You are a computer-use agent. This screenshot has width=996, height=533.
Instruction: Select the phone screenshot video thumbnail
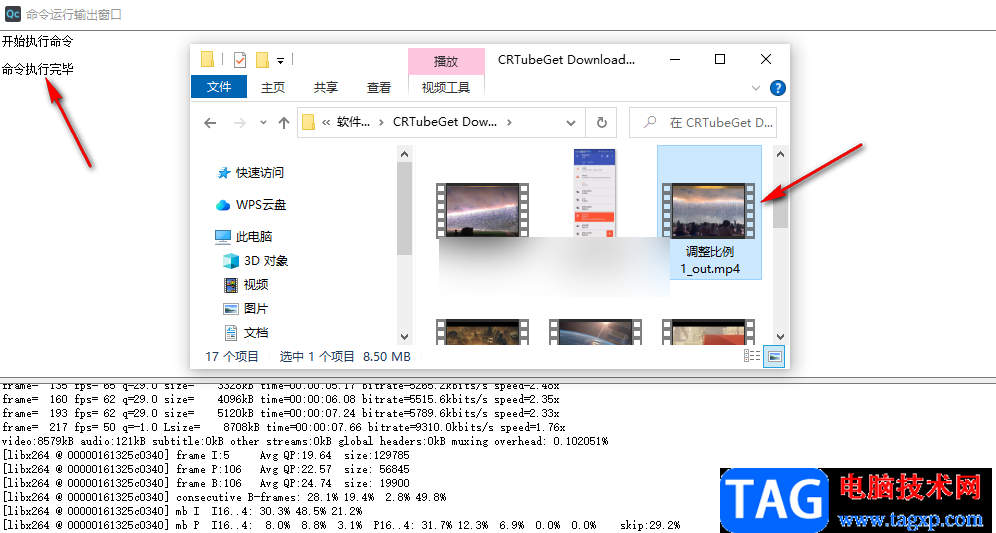click(595, 194)
